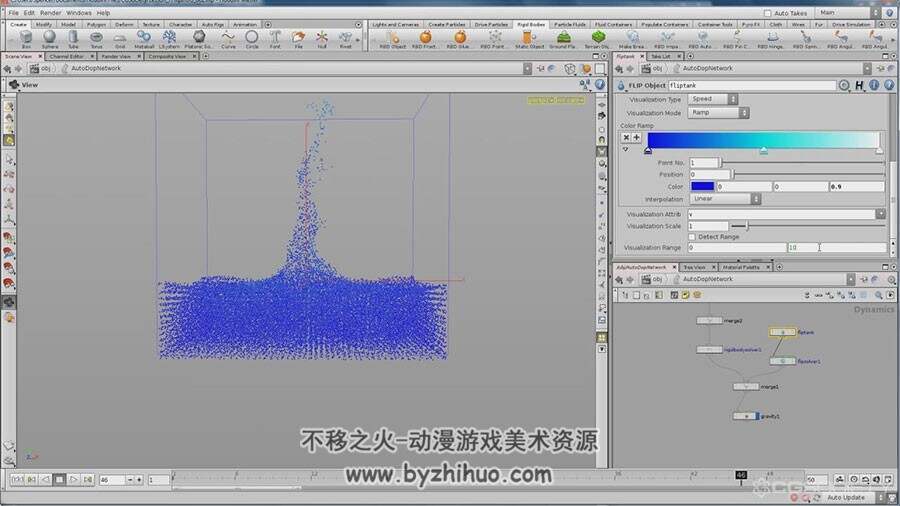Enable the Detect Range checkbox
Image resolution: width=900 pixels, height=506 pixels.
[x=692, y=236]
